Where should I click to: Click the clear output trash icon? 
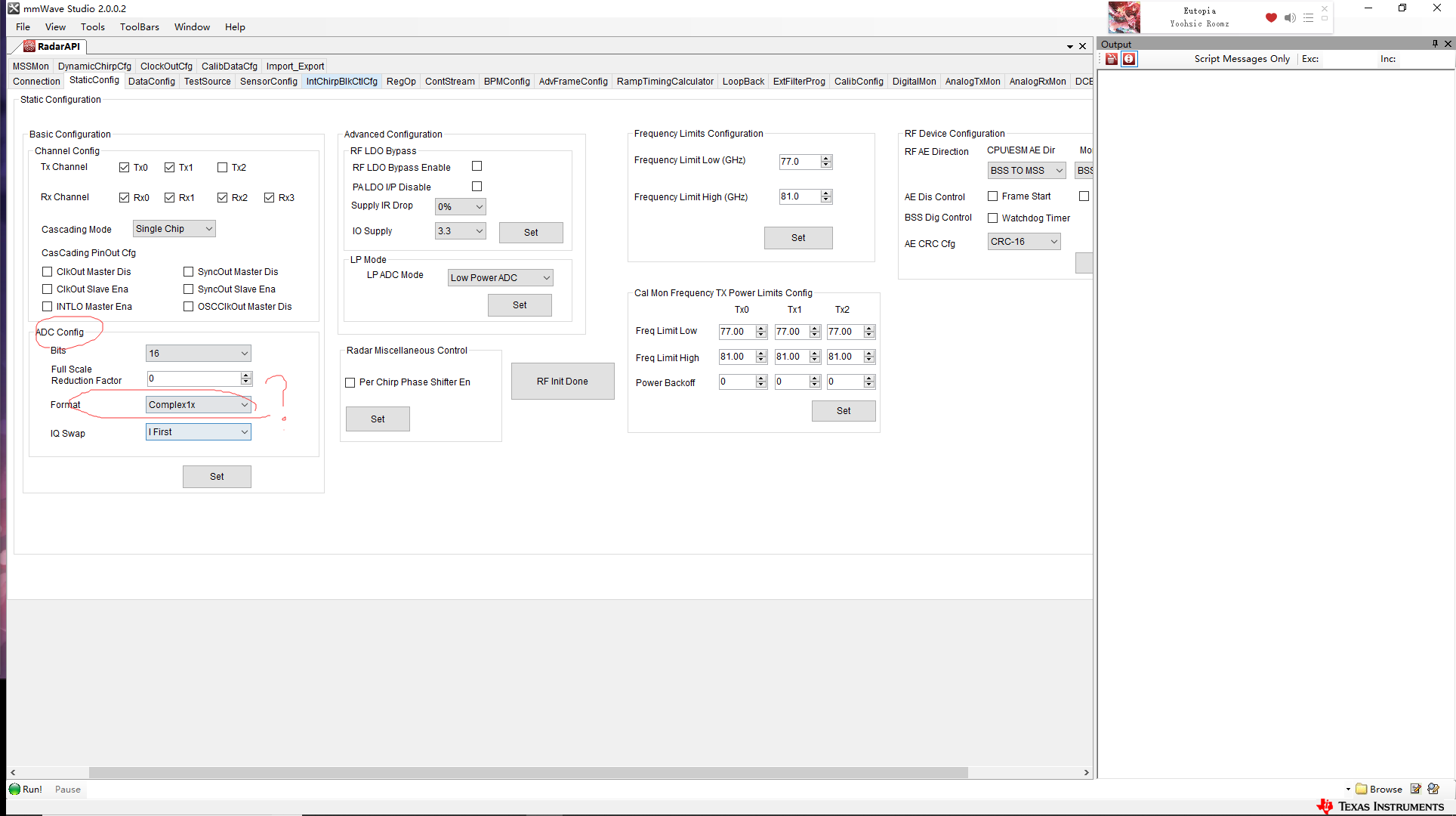tap(1112, 59)
